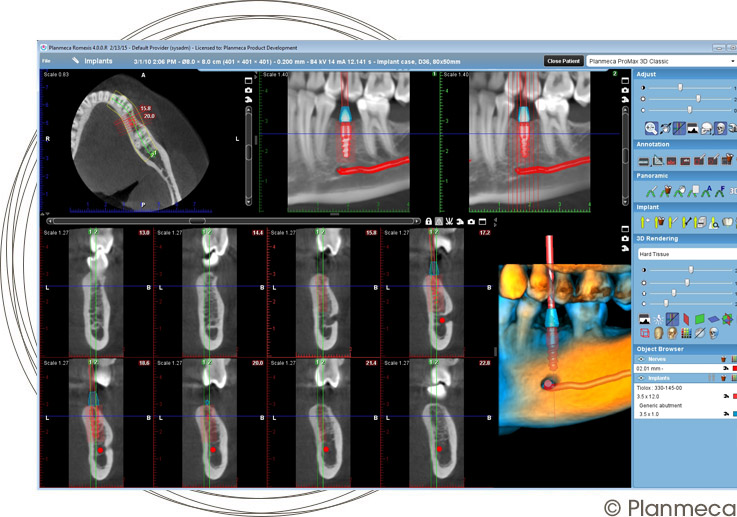Collapse the Adjust panel header

[x=685, y=74]
